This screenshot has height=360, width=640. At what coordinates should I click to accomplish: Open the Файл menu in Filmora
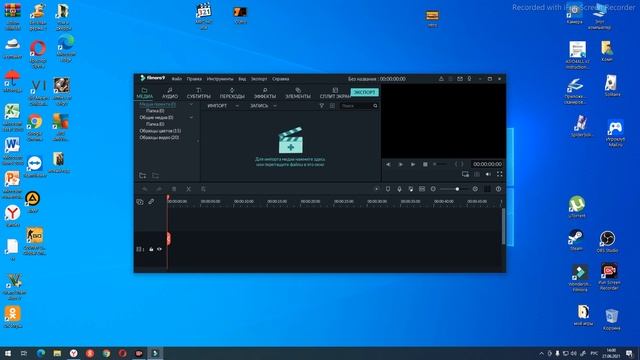tap(176, 79)
